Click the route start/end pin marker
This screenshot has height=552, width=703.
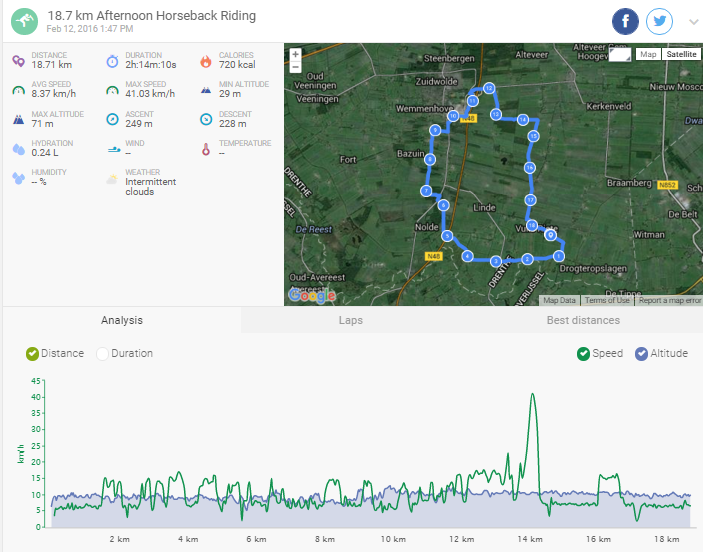(x=551, y=235)
